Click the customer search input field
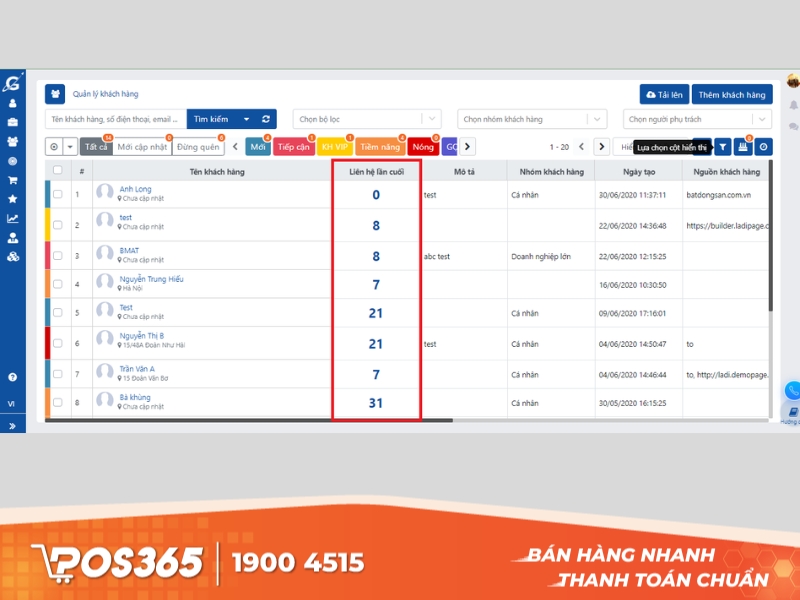This screenshot has width=800, height=600. point(114,119)
